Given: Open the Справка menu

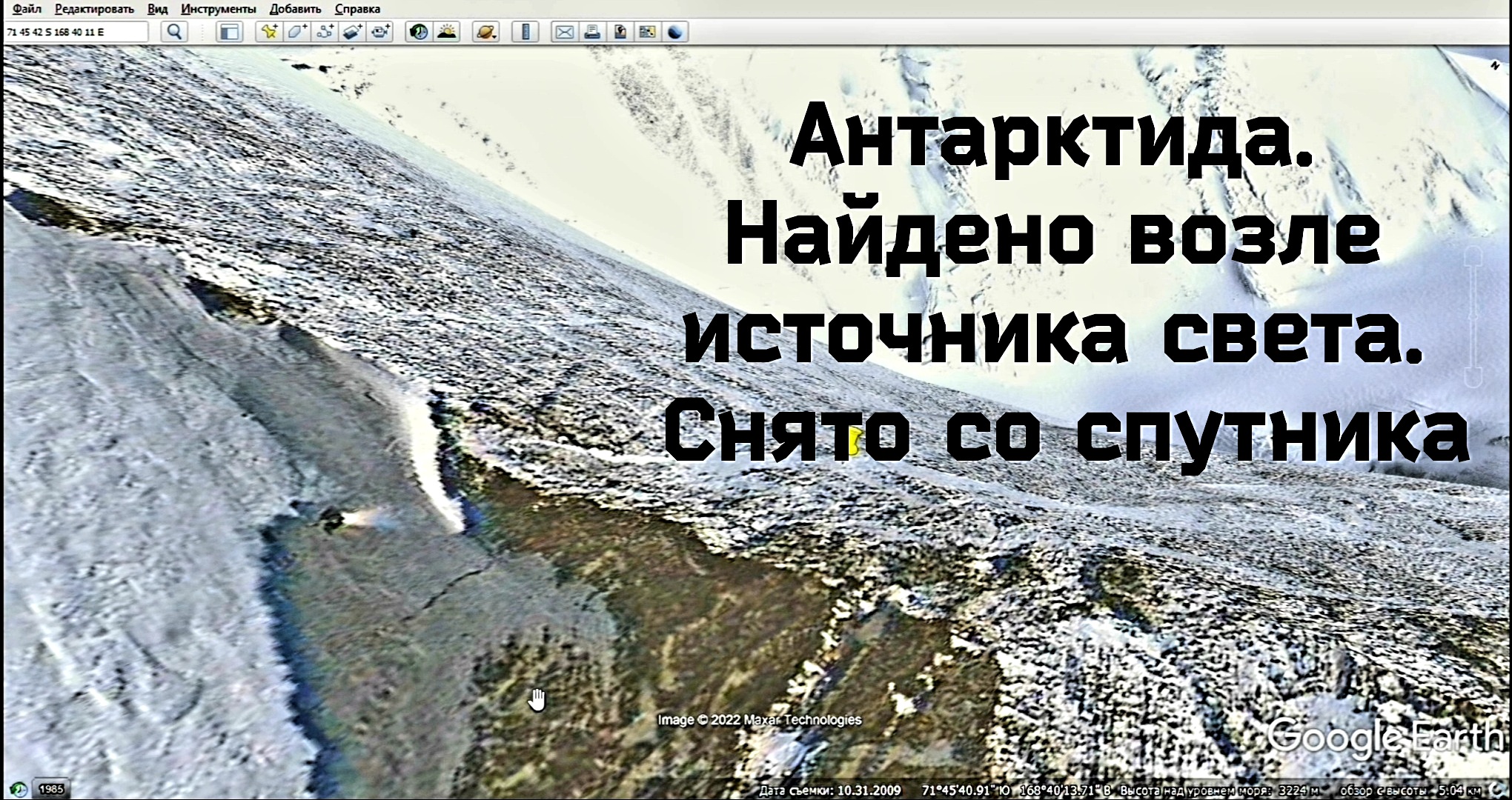Looking at the screenshot, I should [x=357, y=9].
